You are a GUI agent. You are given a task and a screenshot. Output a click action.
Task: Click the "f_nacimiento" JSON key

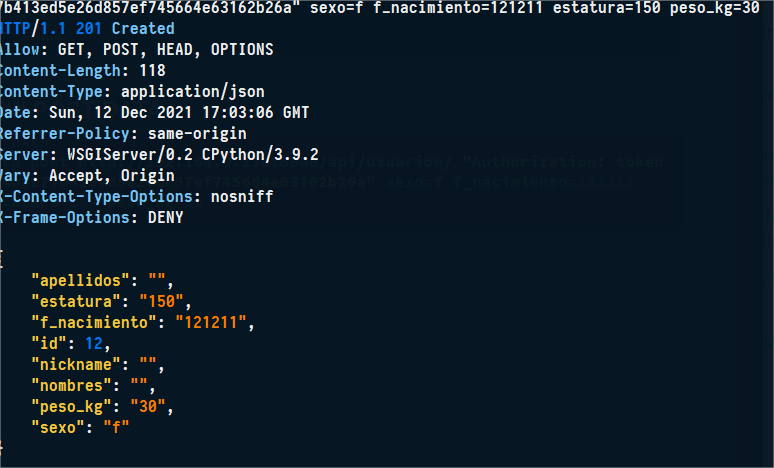[x=95, y=323]
